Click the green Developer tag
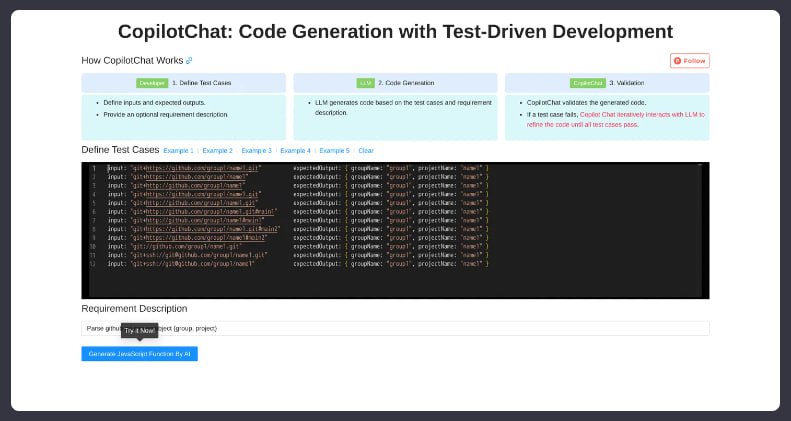The image size is (791, 421). pyautogui.click(x=152, y=83)
